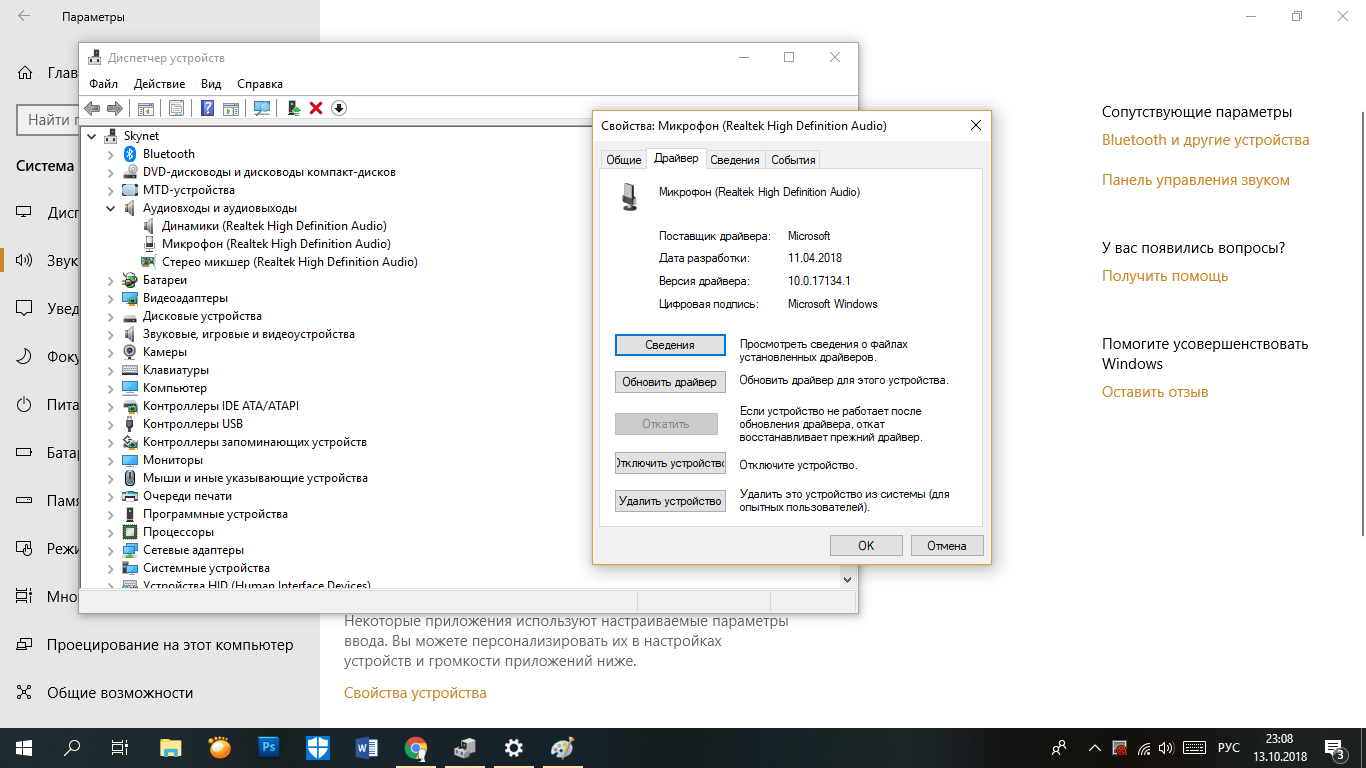
Task: Scan for hardware changes via monitor-magnifier icon
Action: coord(262,108)
